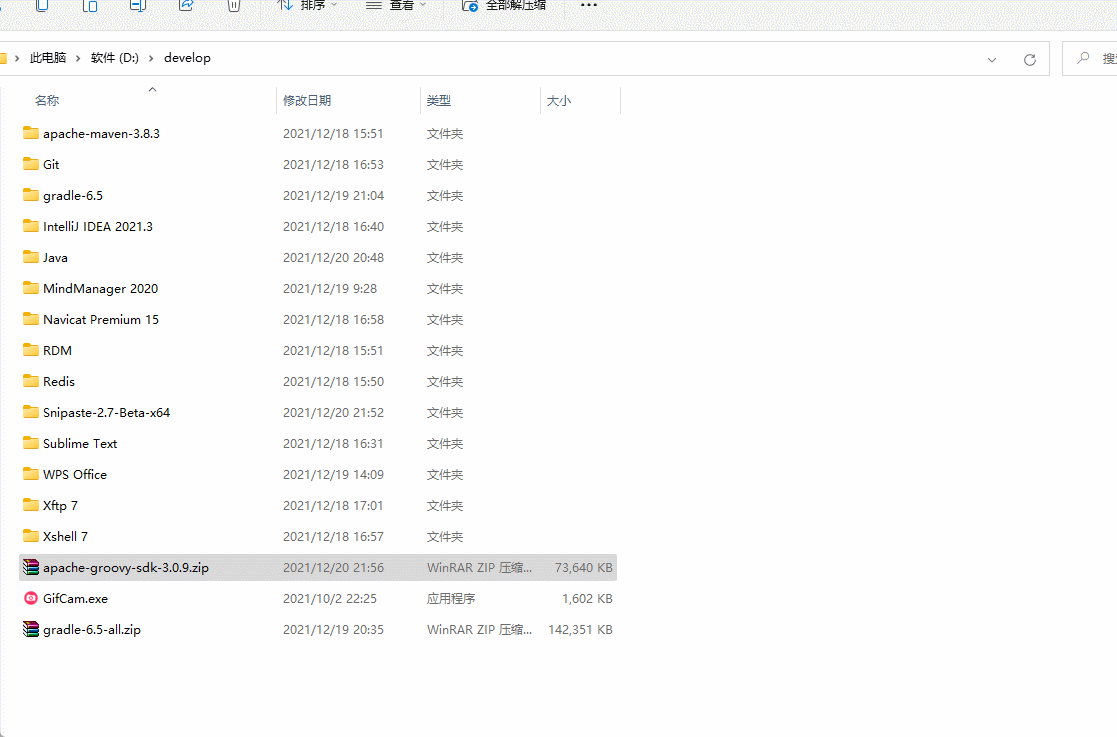
Task: Click WinRAR icon of gradle-6.5-all.zip
Action: 31,629
